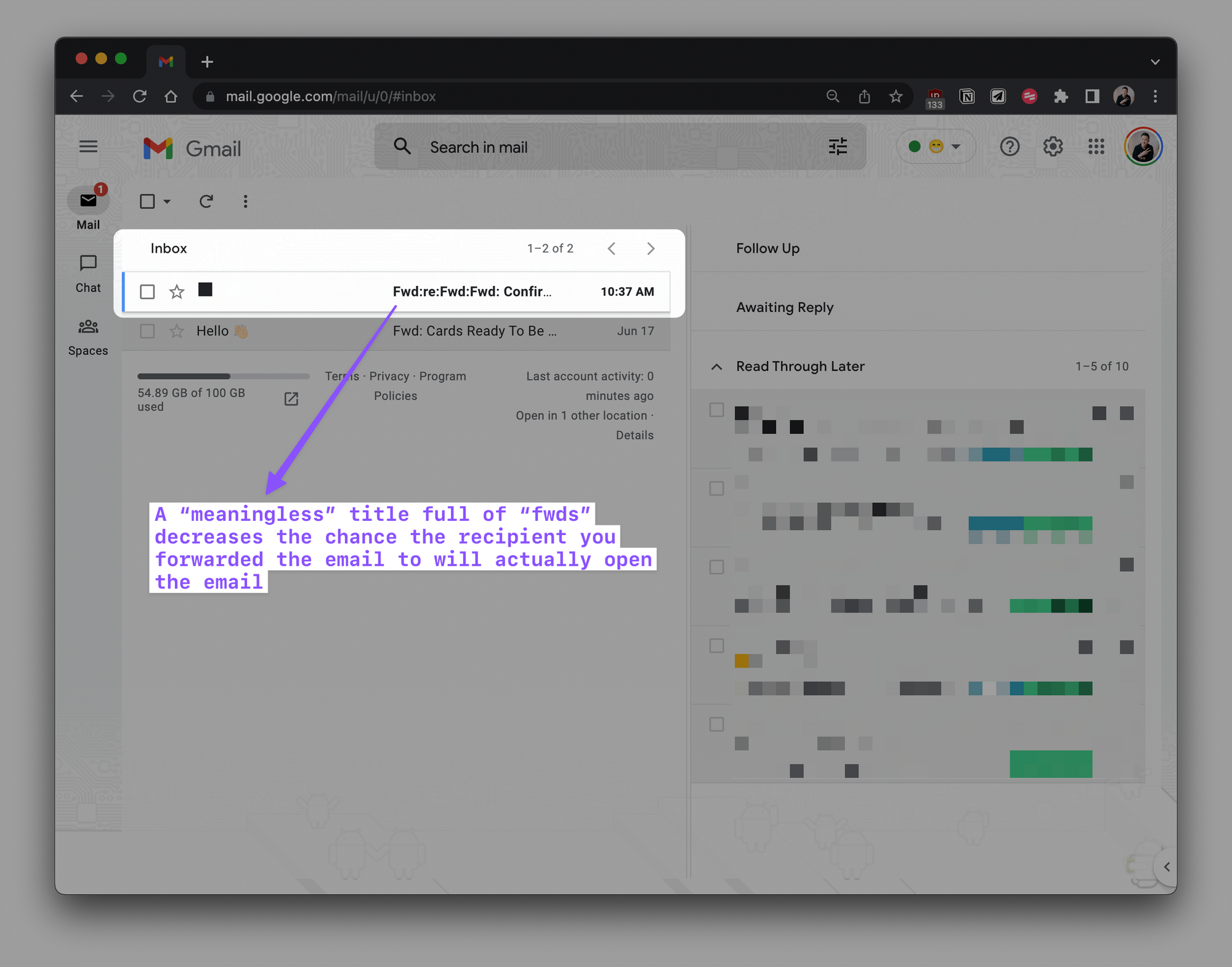Collapse the Read Through Later section
This screenshot has height=967, width=1232.
(716, 367)
